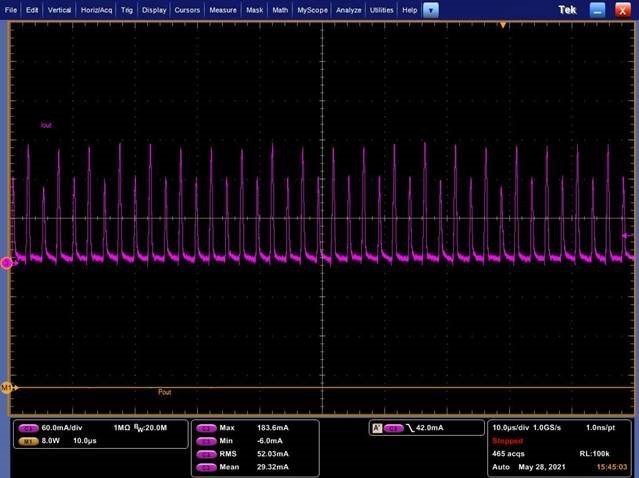
Task: Click the C3 badge for Mean measurement
Action: point(206,467)
